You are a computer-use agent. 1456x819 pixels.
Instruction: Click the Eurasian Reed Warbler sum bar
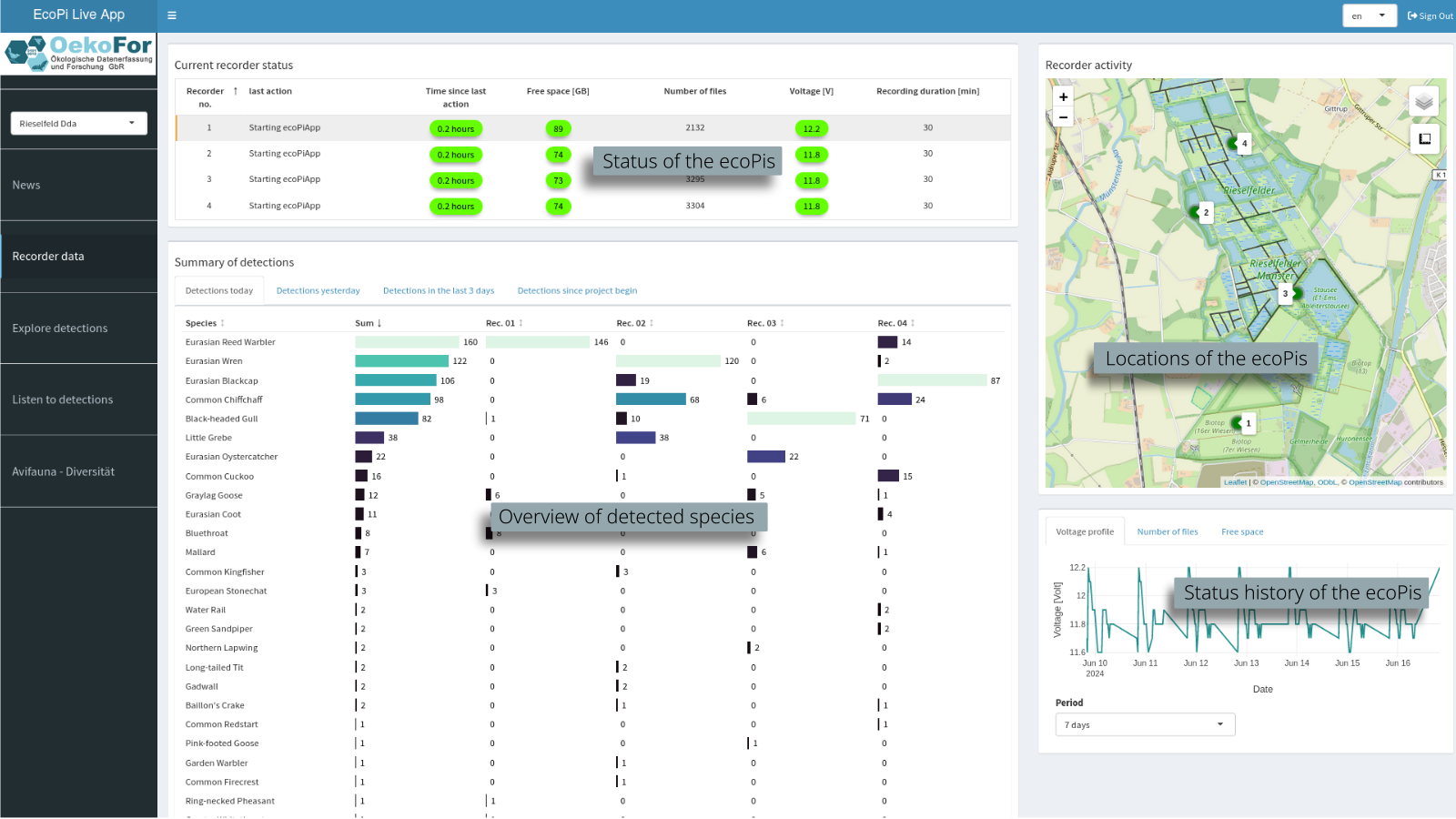(407, 342)
